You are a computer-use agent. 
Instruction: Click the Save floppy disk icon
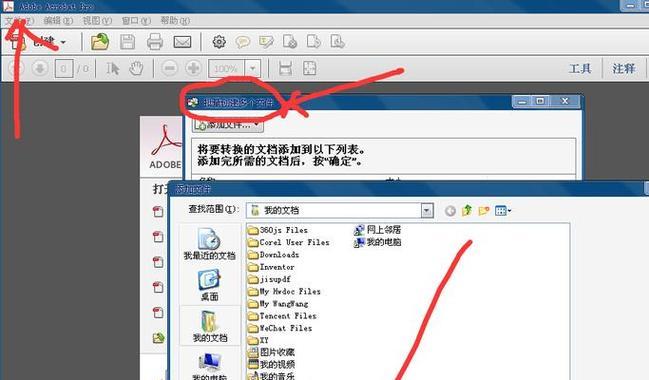127,42
